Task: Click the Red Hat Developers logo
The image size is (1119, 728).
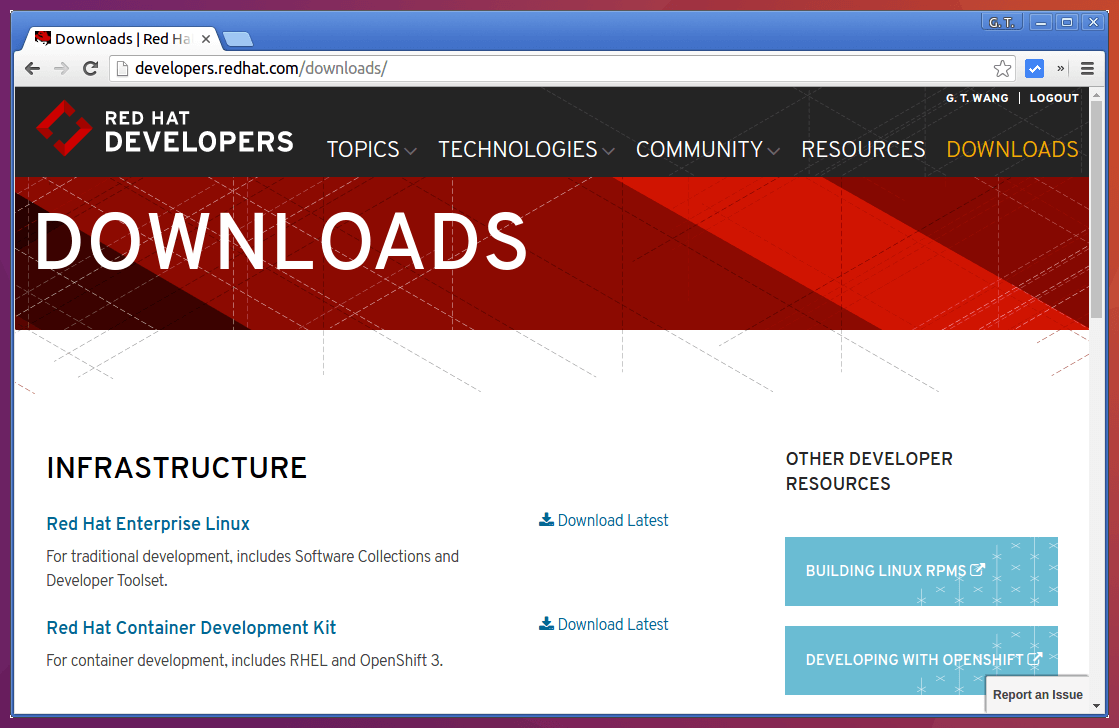Action: coord(164,131)
